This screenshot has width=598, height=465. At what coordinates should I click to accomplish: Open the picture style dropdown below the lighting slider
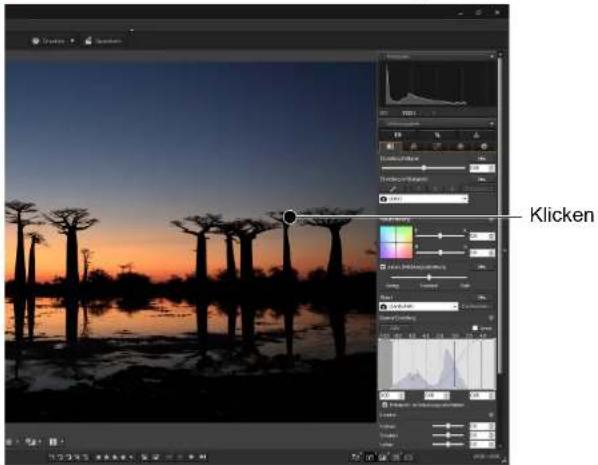point(418,306)
